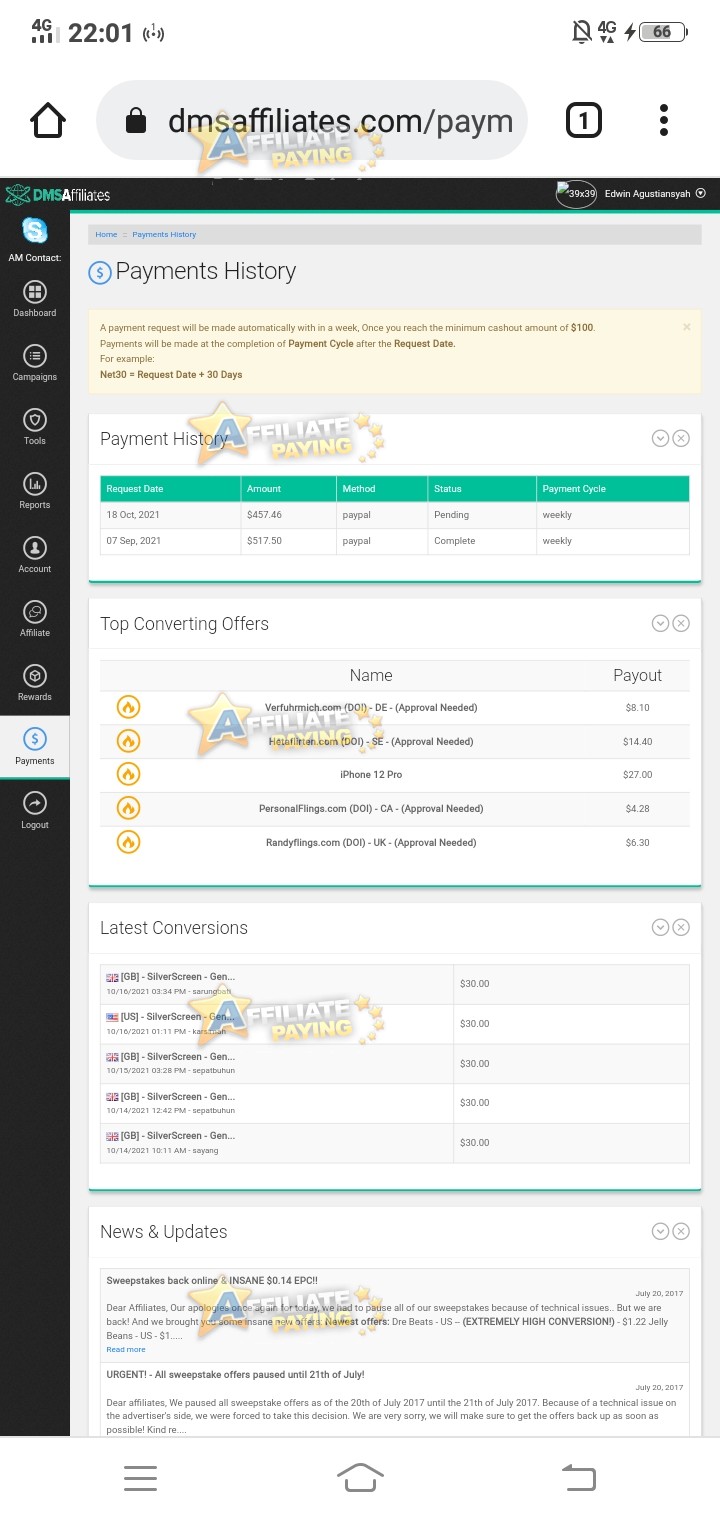Screen dimensions: 720x1520
Task: Collapse the Latest Conversions panel
Action: click(x=660, y=927)
